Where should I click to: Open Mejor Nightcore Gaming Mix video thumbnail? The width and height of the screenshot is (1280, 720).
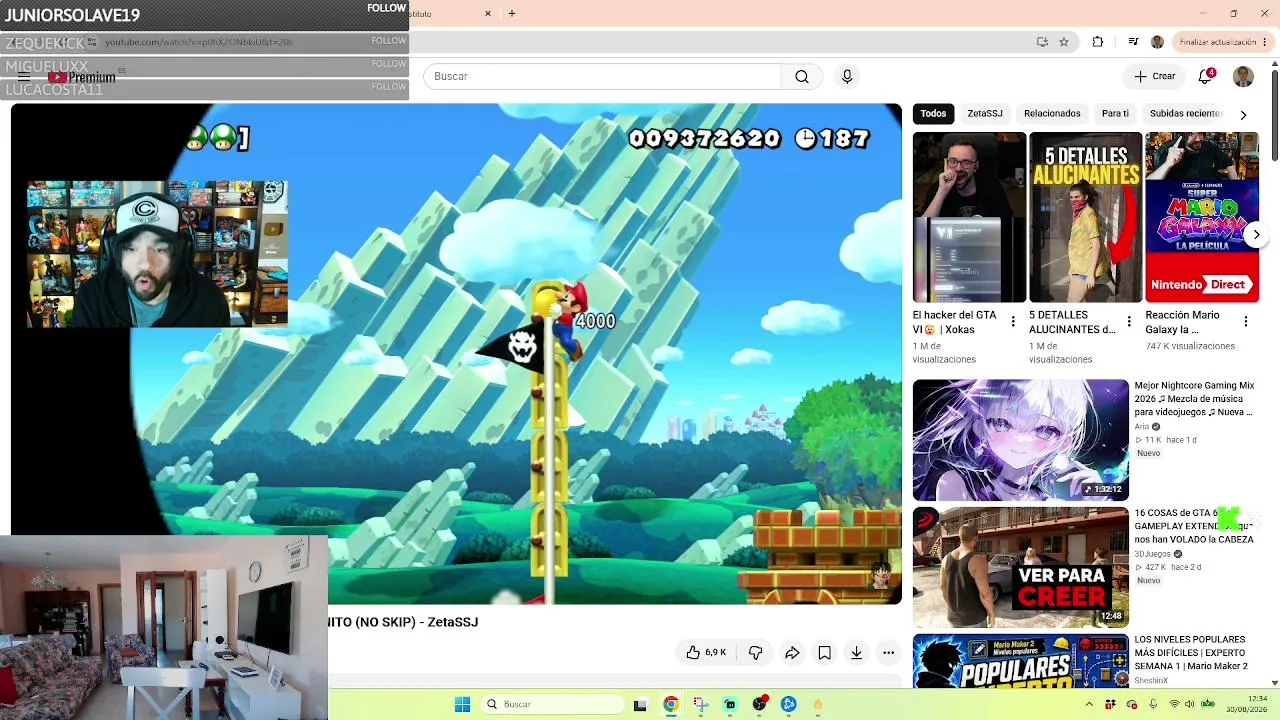(1020, 440)
